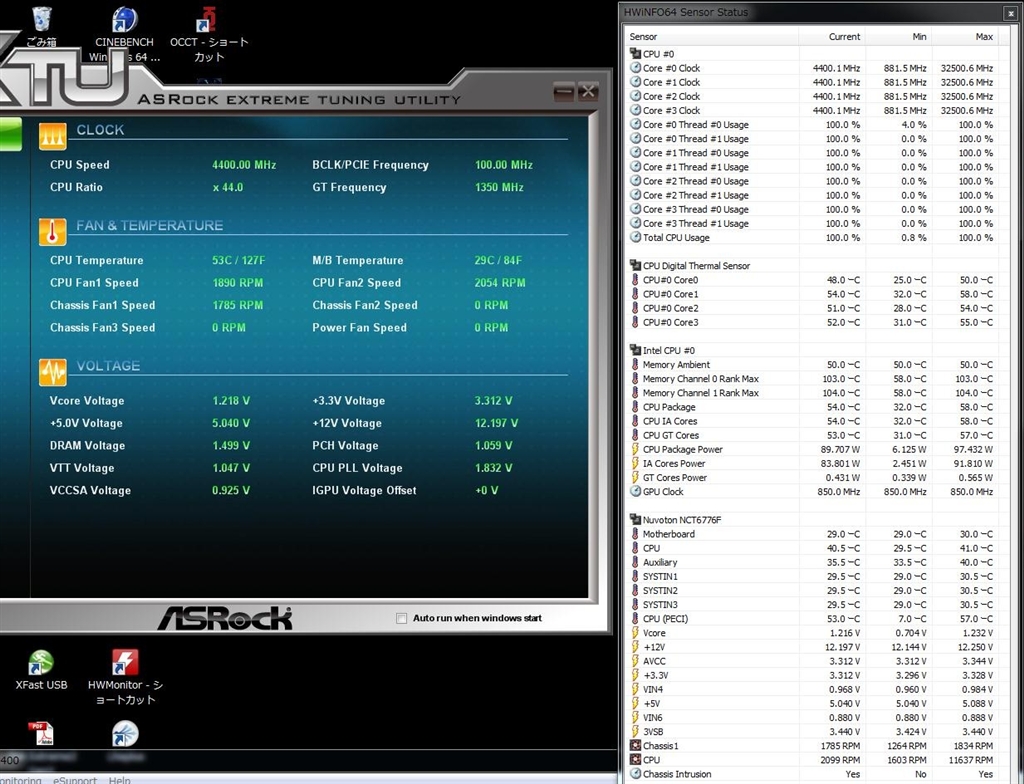Click the CPU PLL Voltage value 1.832 V
The width and height of the screenshot is (1024, 784).
tap(493, 468)
